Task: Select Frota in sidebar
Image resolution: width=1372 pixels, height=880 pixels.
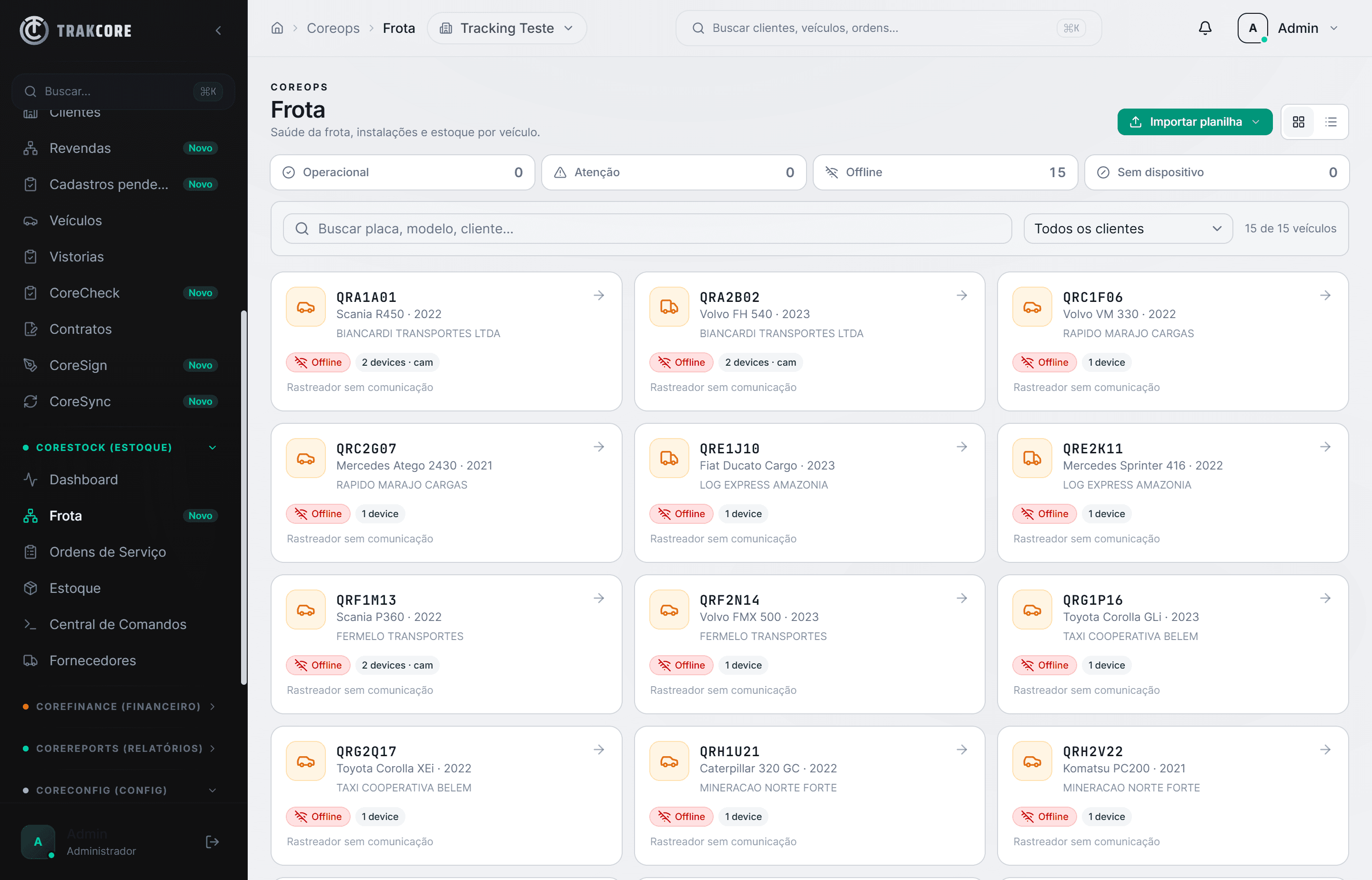Action: 120,516
